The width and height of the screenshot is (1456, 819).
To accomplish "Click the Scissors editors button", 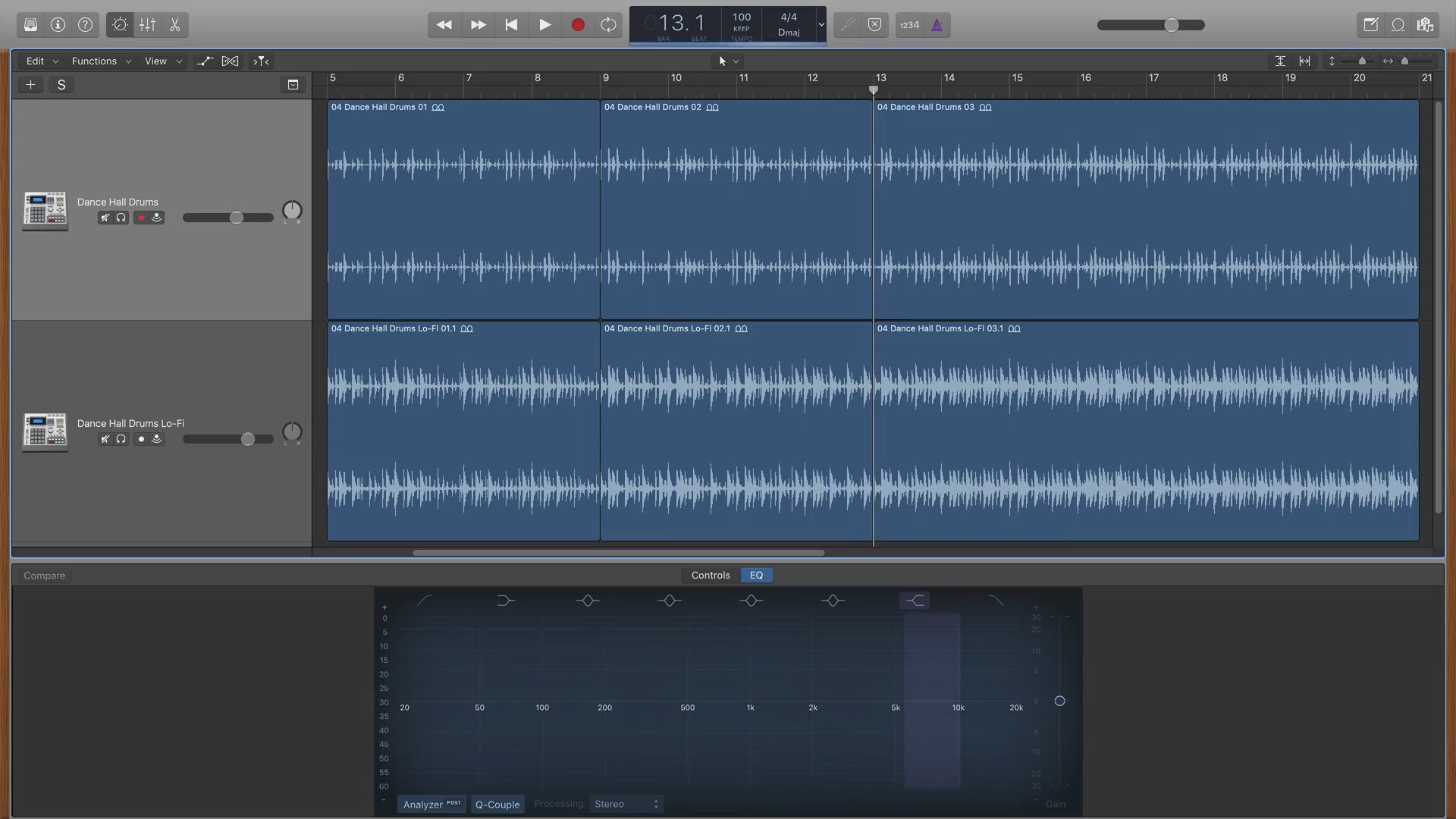I will click(x=174, y=25).
